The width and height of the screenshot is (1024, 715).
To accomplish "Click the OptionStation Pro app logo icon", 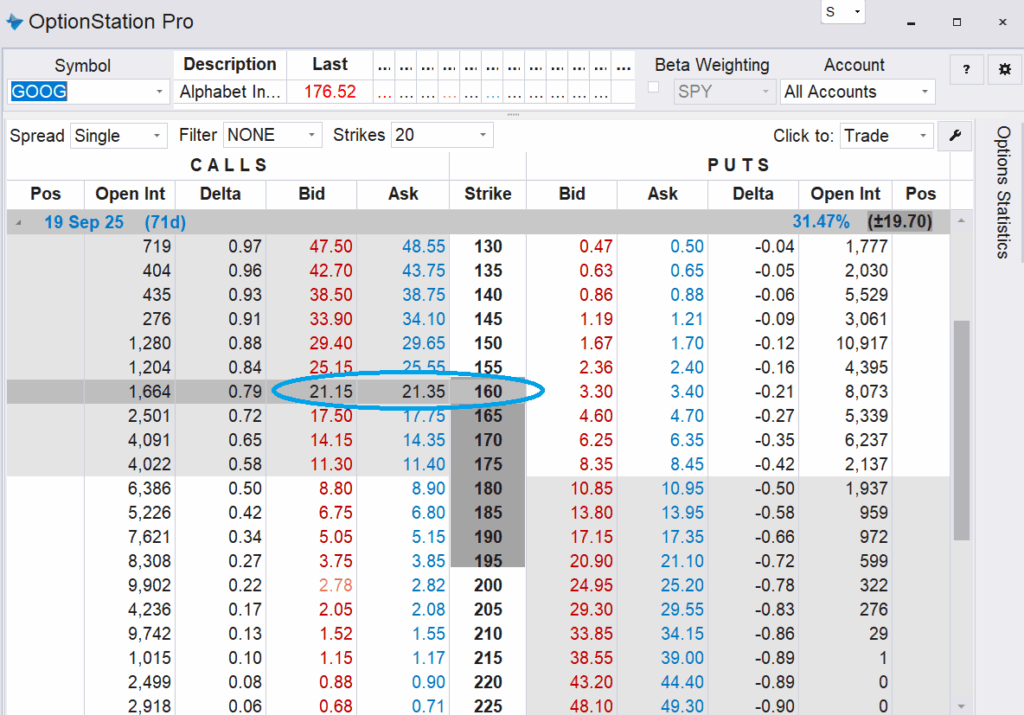I will pos(14,22).
